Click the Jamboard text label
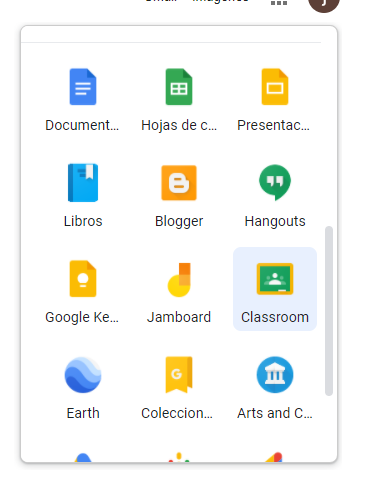This screenshot has width=365, height=499. tap(179, 317)
